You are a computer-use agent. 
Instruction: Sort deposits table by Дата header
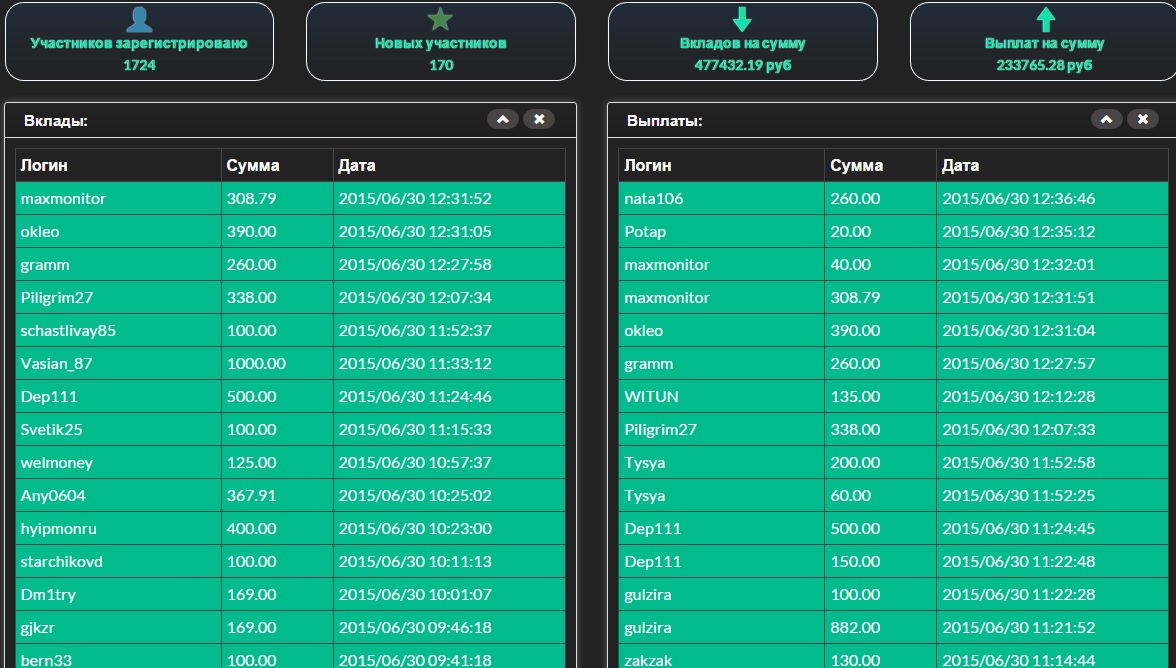pyautogui.click(x=357, y=165)
